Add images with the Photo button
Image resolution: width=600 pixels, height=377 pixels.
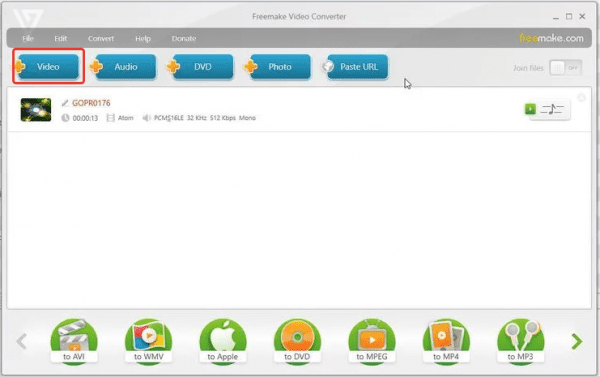277,67
